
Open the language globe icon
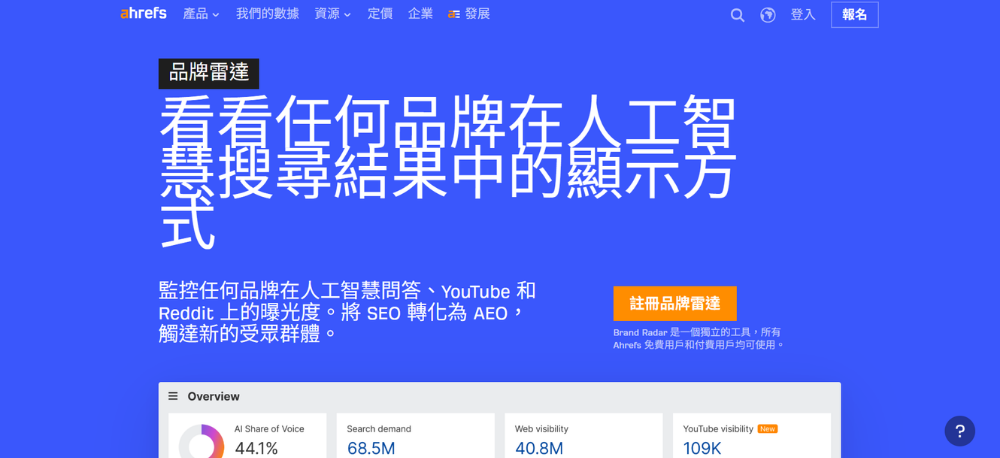768,15
